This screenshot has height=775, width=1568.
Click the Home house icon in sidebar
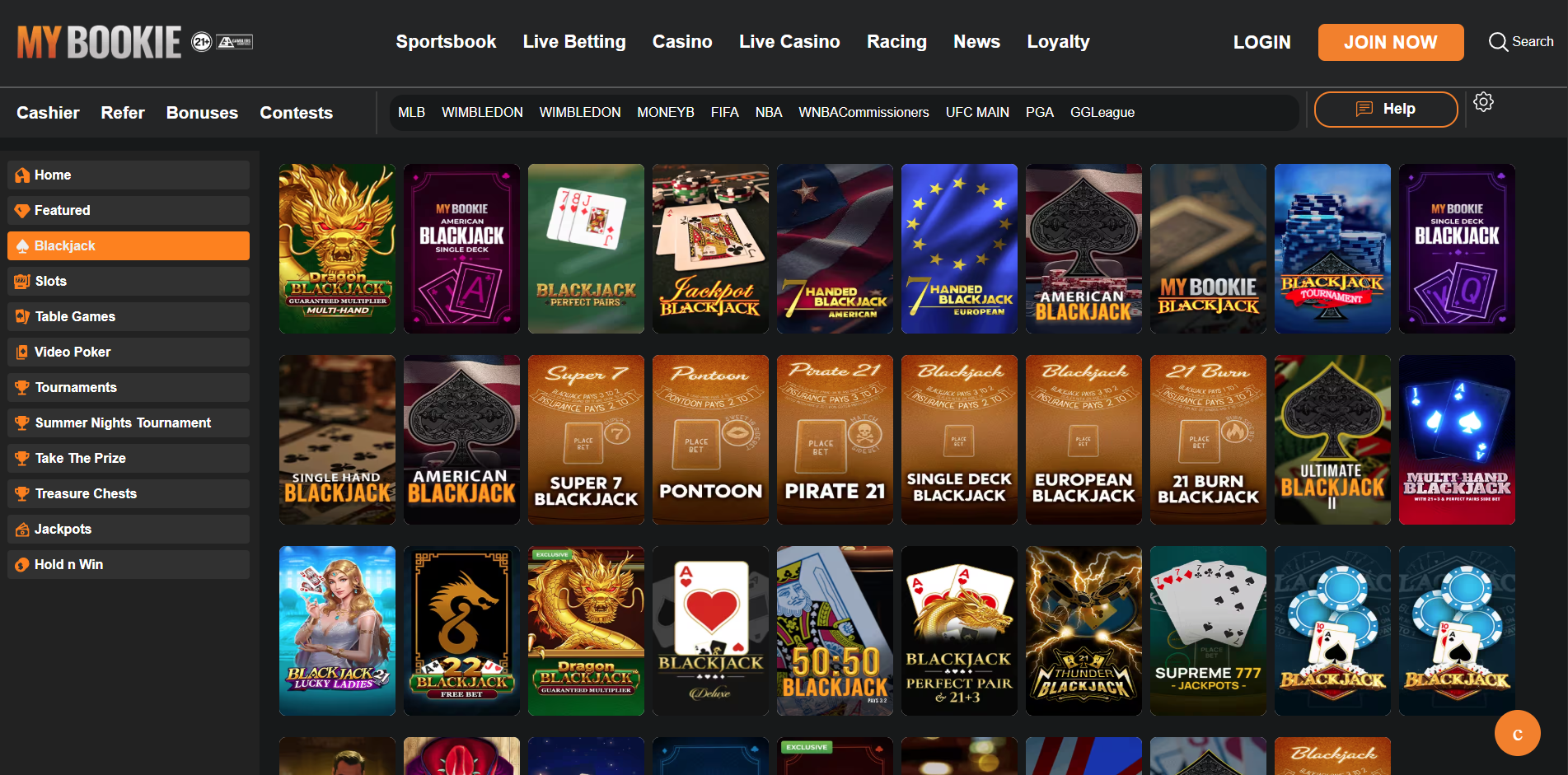click(x=22, y=175)
